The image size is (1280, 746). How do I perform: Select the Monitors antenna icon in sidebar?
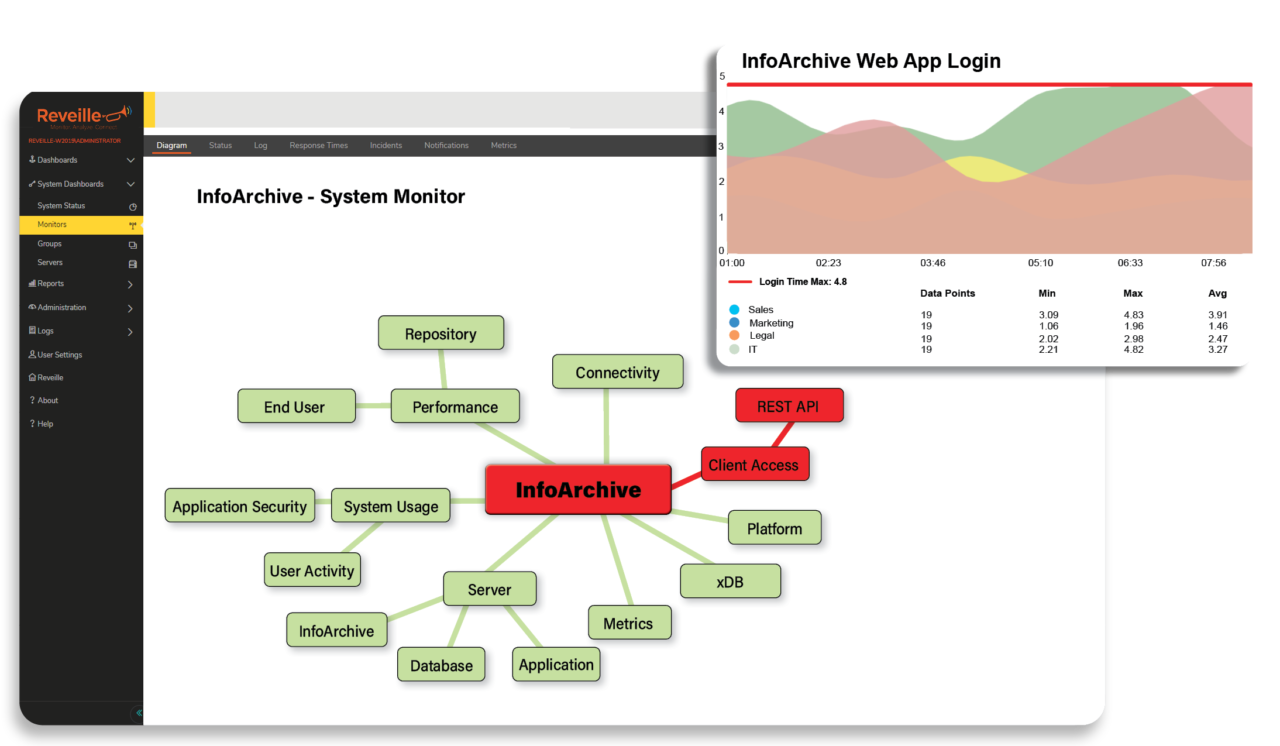tap(131, 225)
